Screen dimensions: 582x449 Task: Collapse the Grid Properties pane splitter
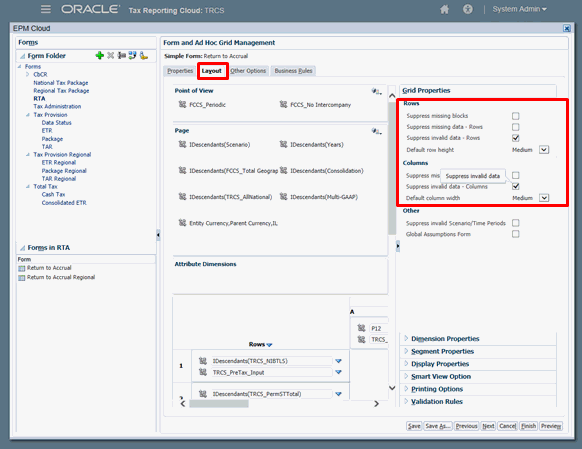click(x=398, y=246)
